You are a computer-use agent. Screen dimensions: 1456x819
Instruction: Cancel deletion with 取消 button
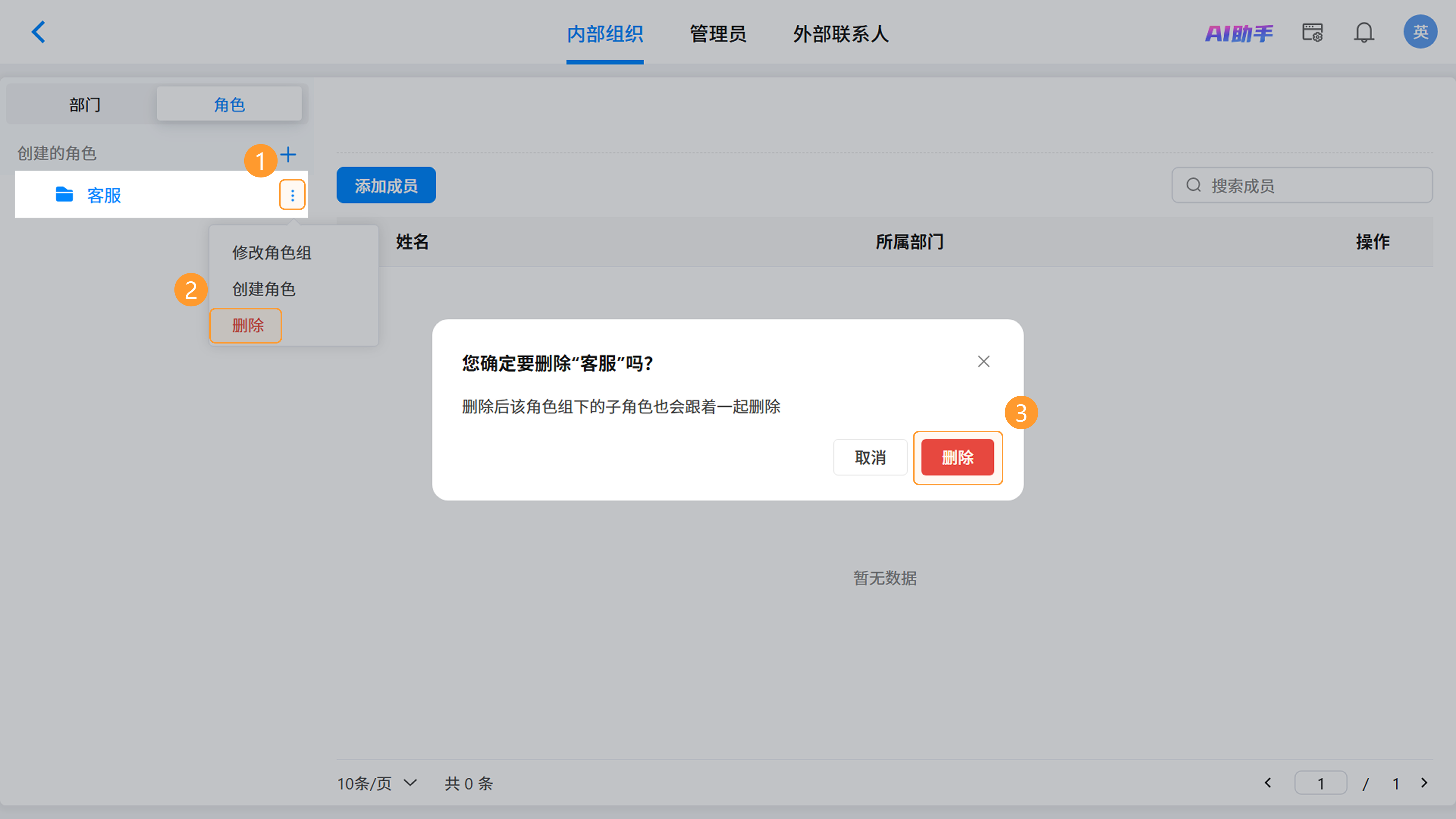(870, 457)
